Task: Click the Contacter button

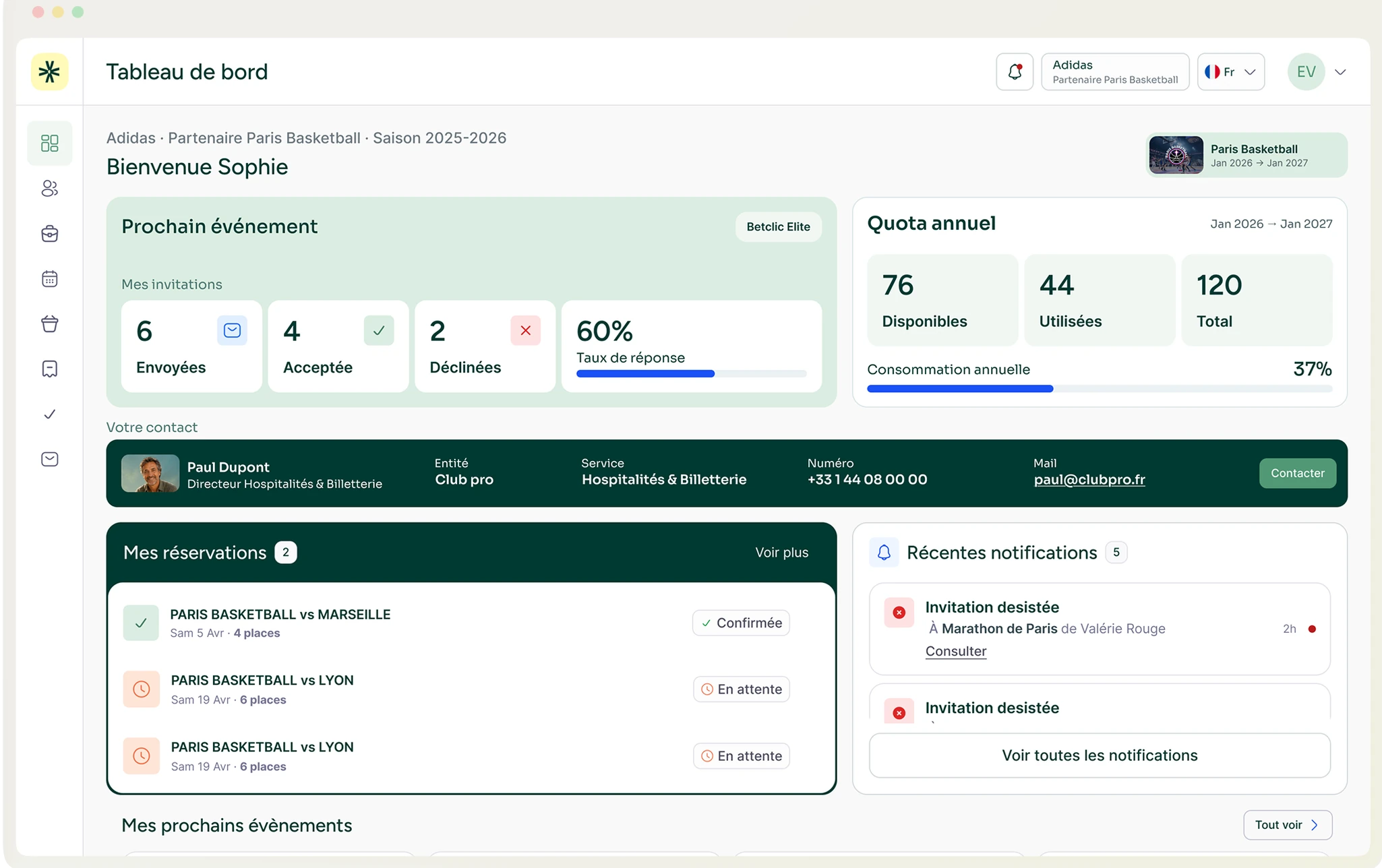Action: [1298, 473]
